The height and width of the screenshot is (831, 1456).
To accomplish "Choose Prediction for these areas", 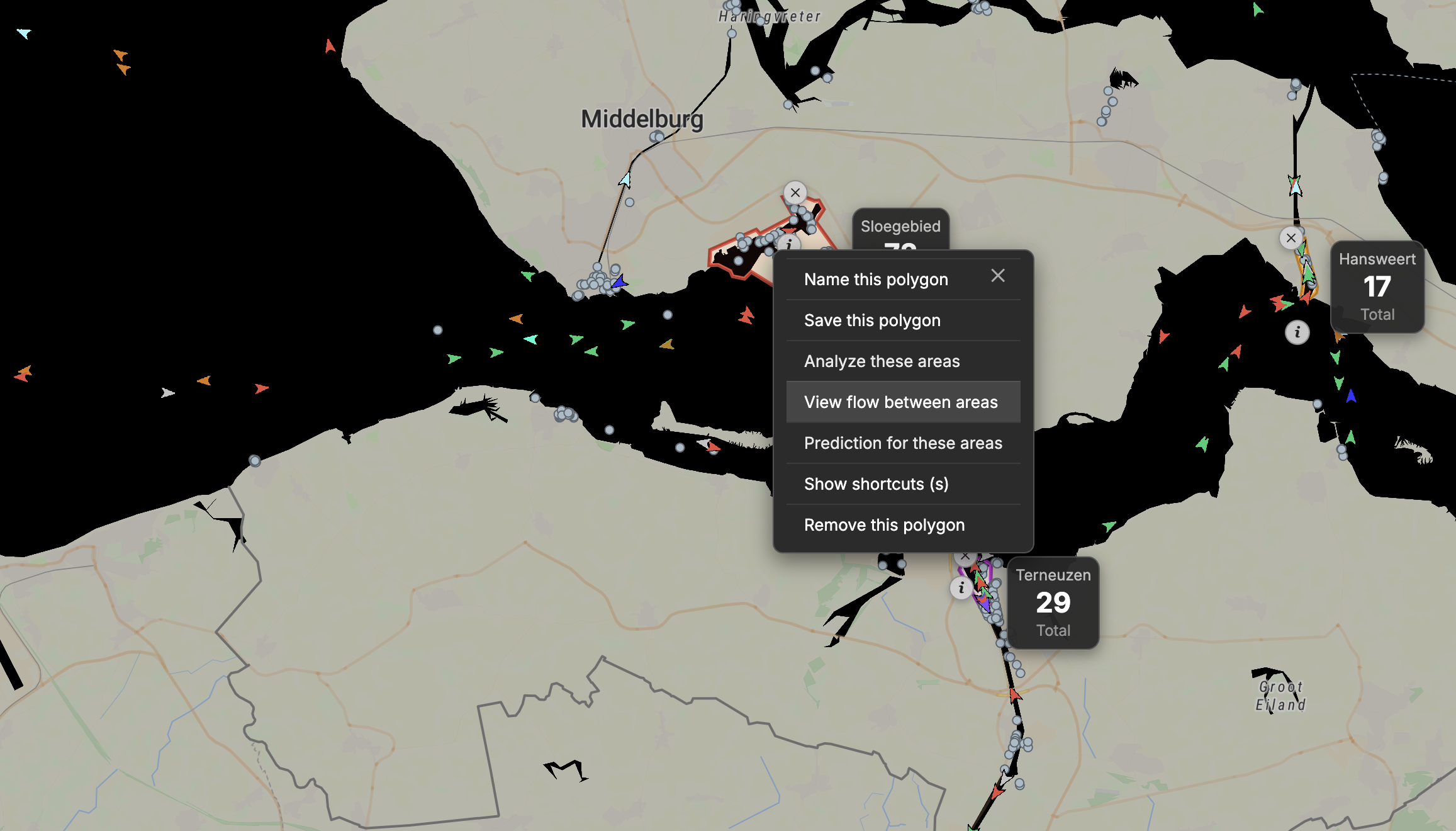I will tap(903, 443).
